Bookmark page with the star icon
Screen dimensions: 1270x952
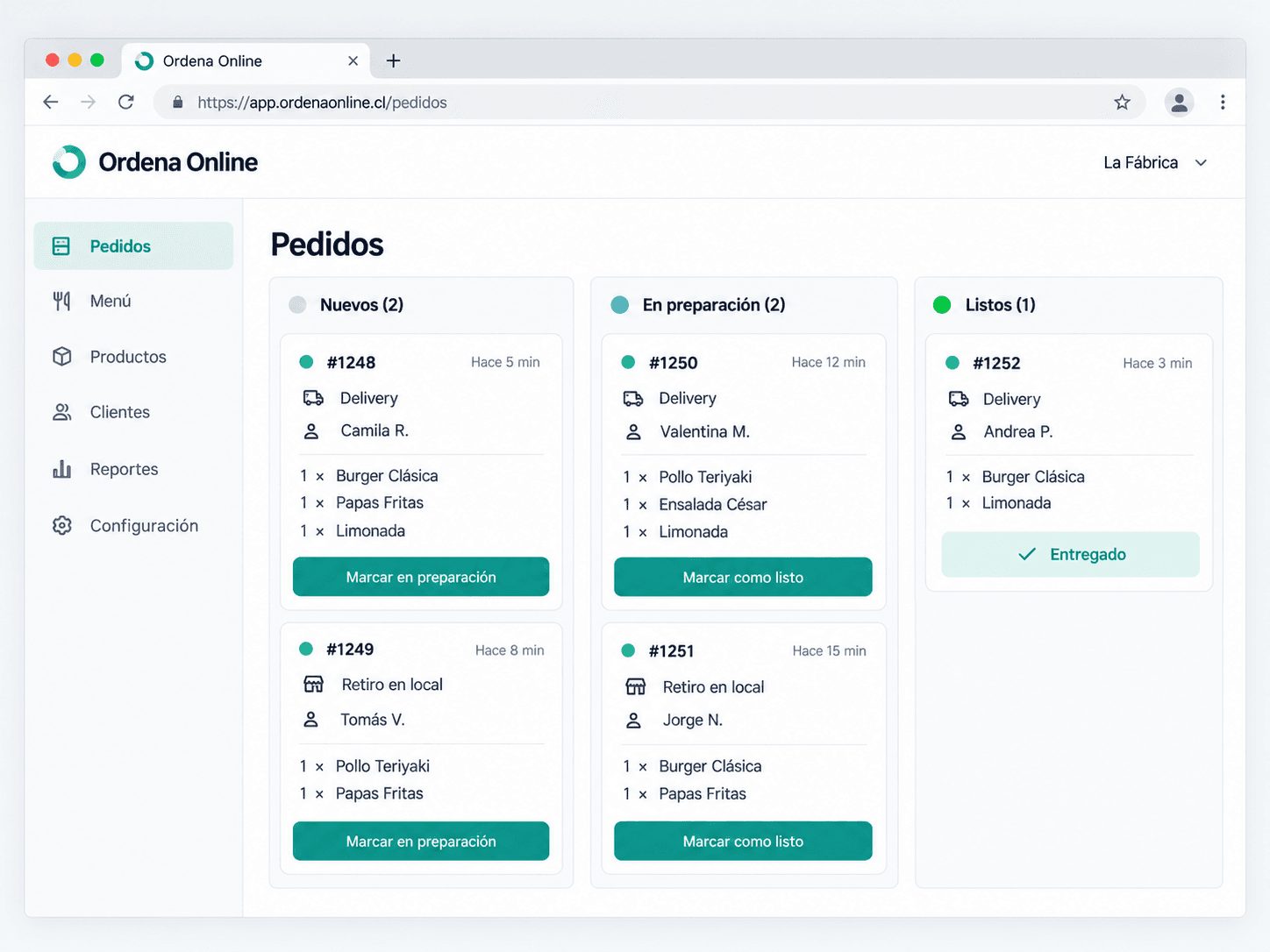[1122, 103]
